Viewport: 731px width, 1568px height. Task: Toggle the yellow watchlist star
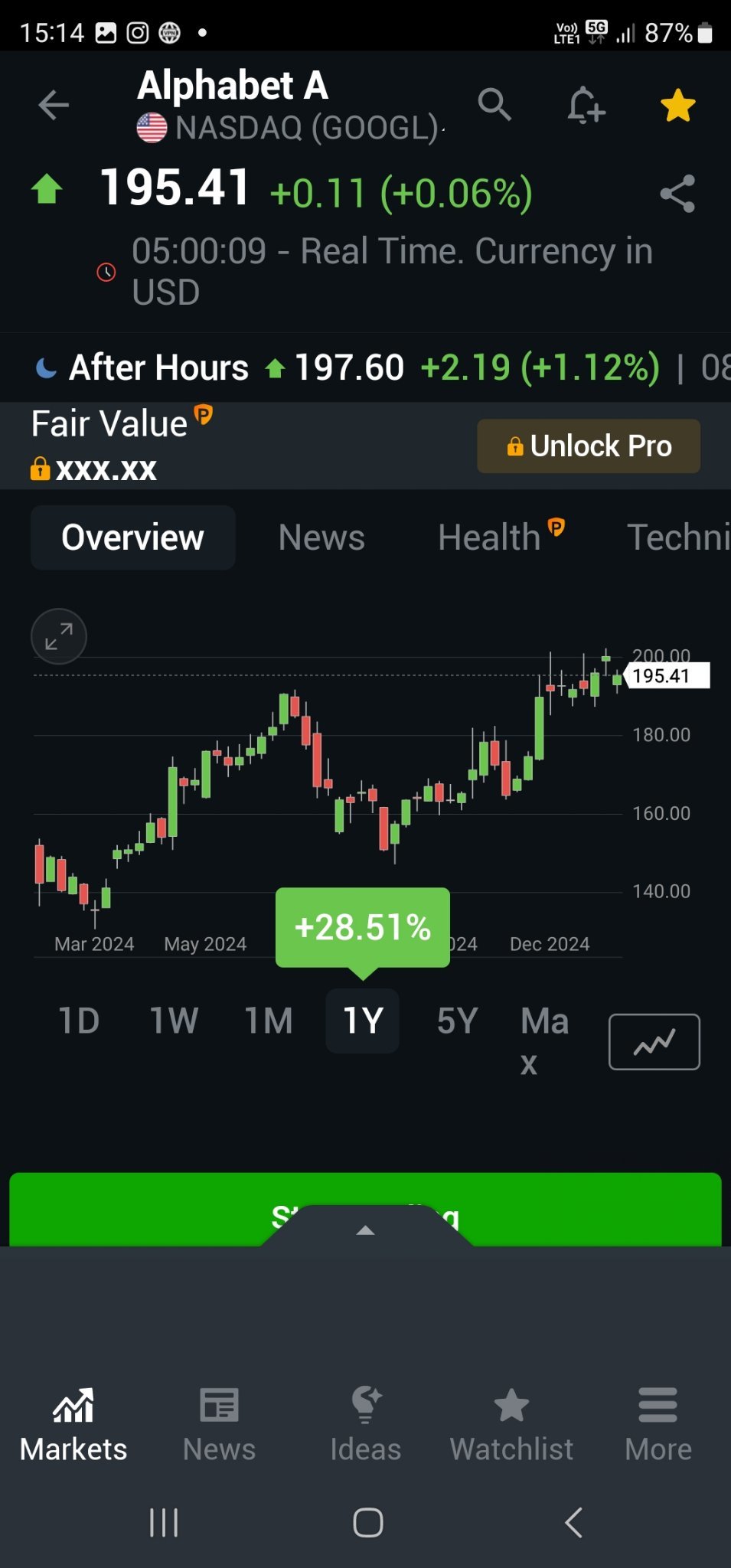pos(678,106)
